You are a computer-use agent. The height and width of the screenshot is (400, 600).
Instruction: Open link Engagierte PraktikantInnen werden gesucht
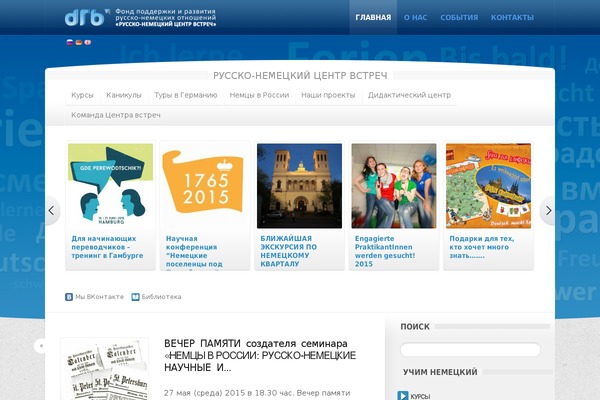click(x=385, y=251)
